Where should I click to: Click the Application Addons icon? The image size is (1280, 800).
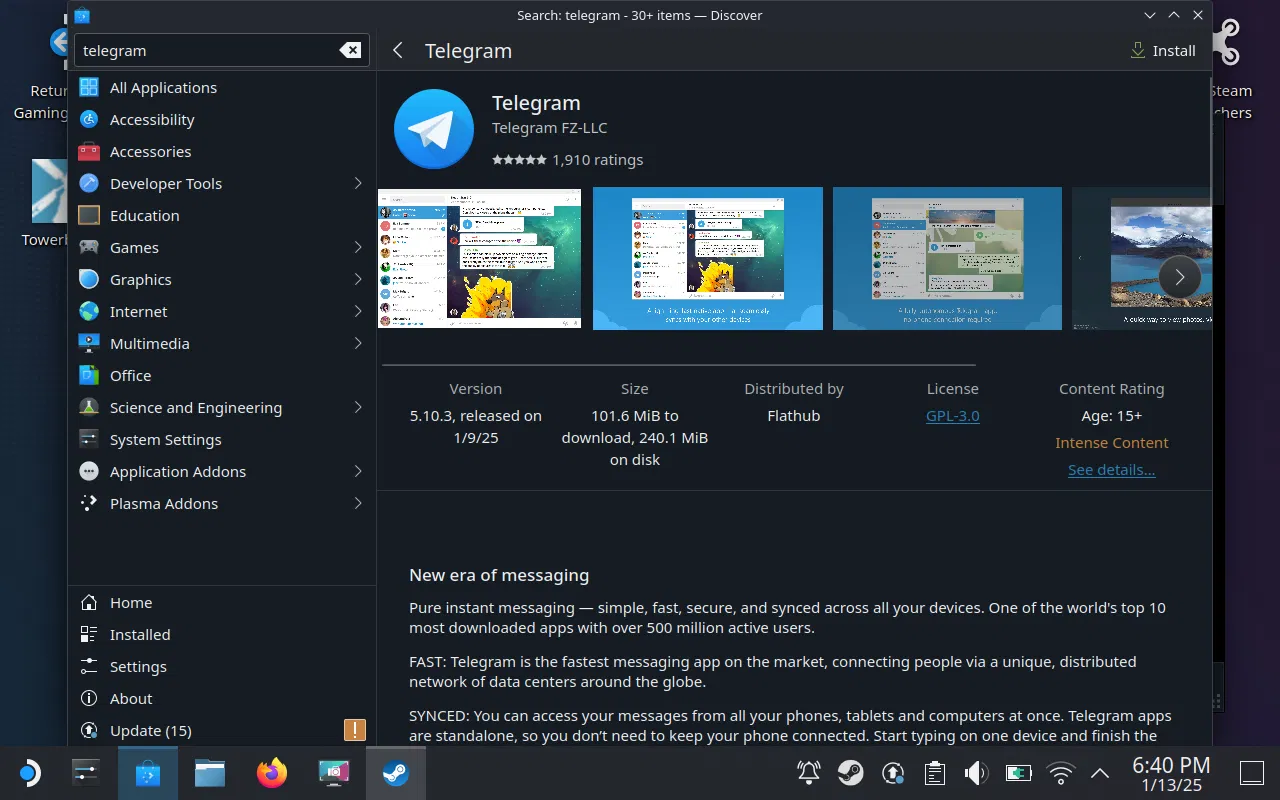click(89, 472)
